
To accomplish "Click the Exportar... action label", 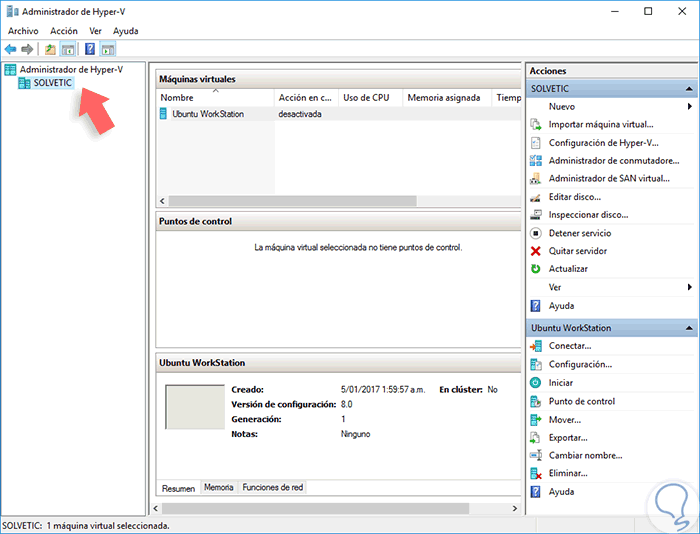I will 568,438.
